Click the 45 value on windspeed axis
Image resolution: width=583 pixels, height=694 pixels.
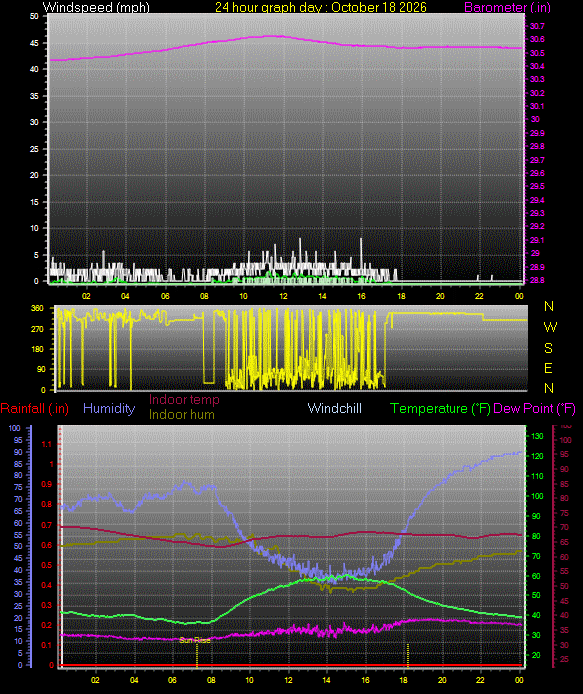34,43
